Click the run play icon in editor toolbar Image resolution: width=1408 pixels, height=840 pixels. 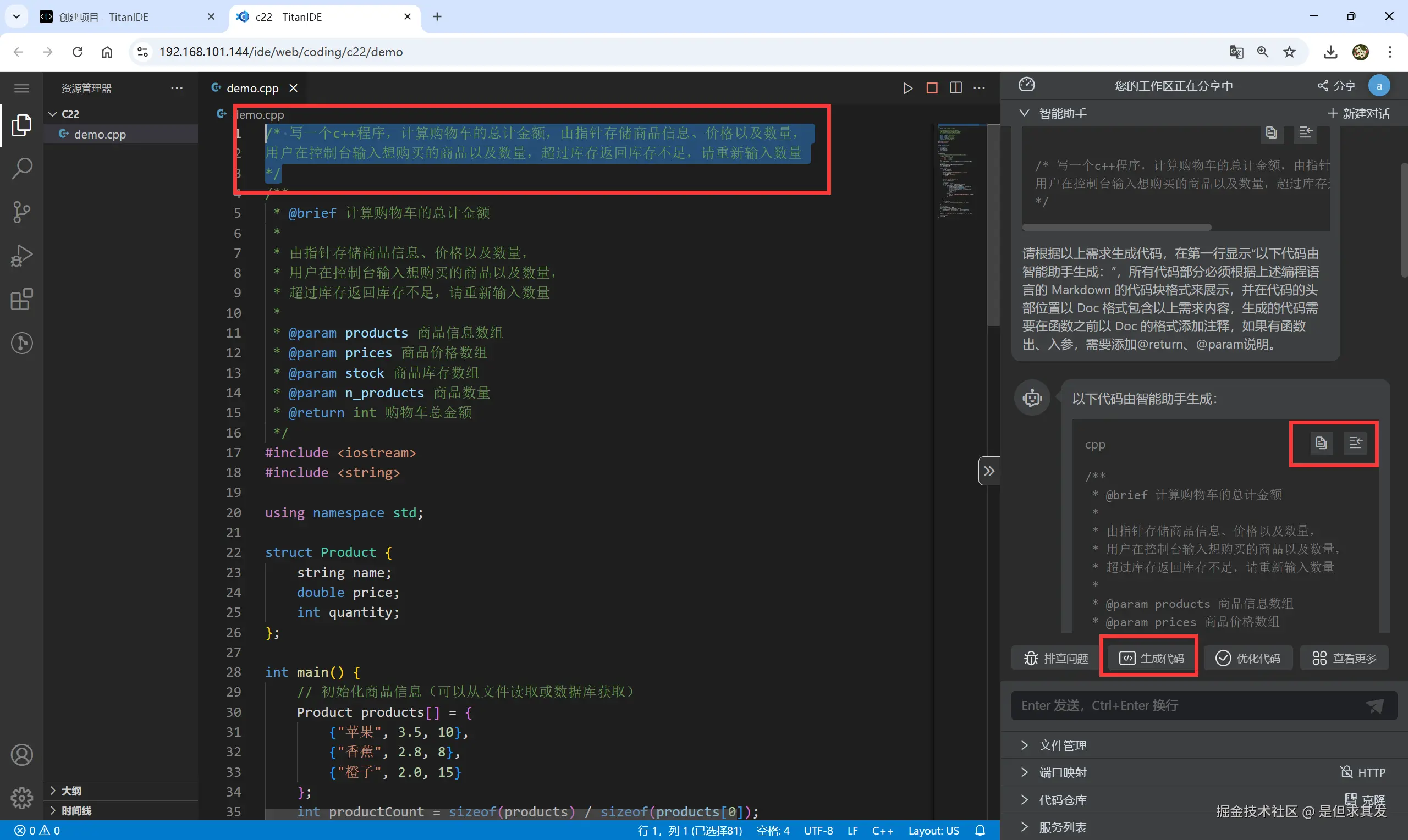908,88
